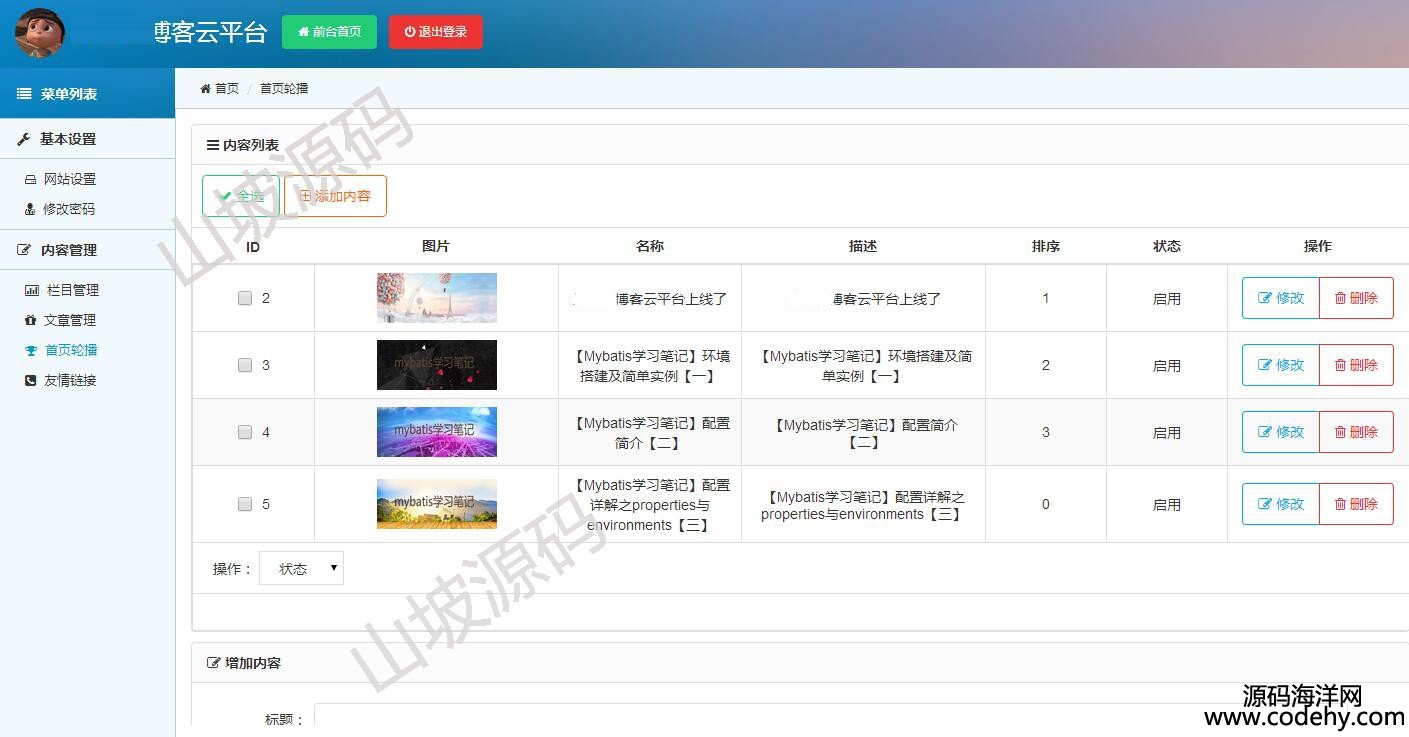Open the 状态 operation dropdown
This screenshot has height=737, width=1409.
(301, 569)
